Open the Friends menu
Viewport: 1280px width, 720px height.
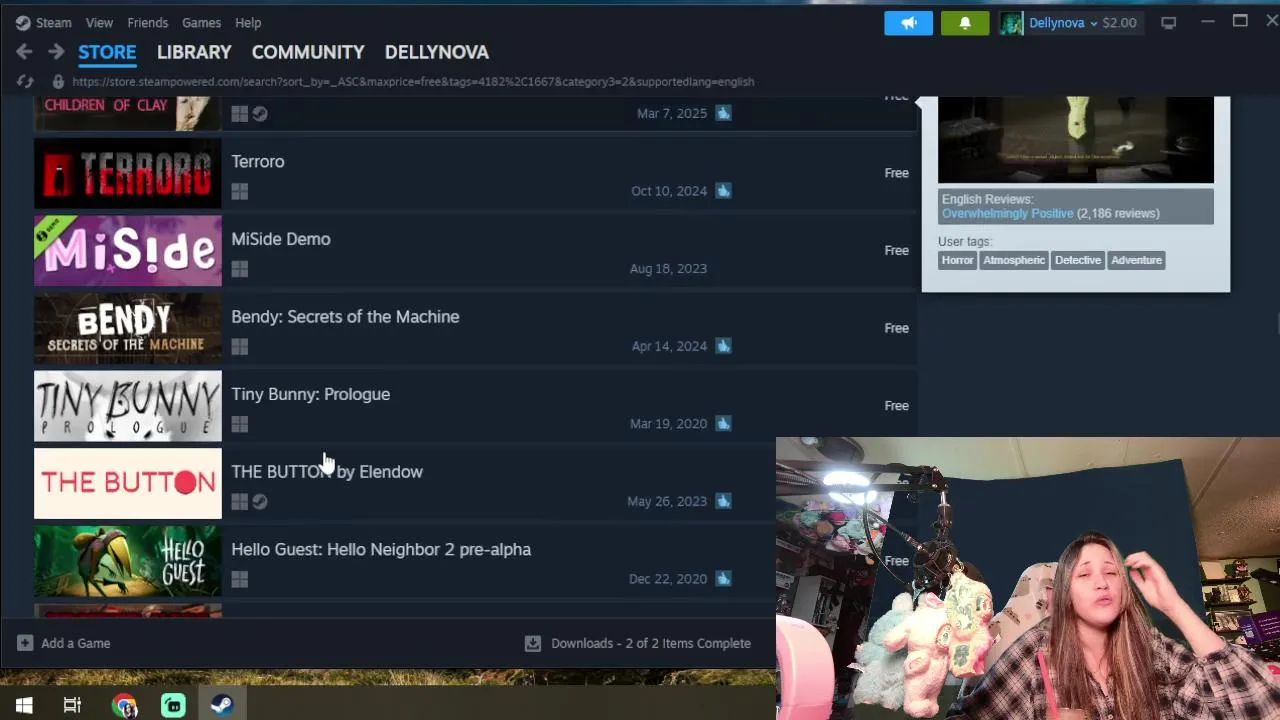tap(148, 22)
